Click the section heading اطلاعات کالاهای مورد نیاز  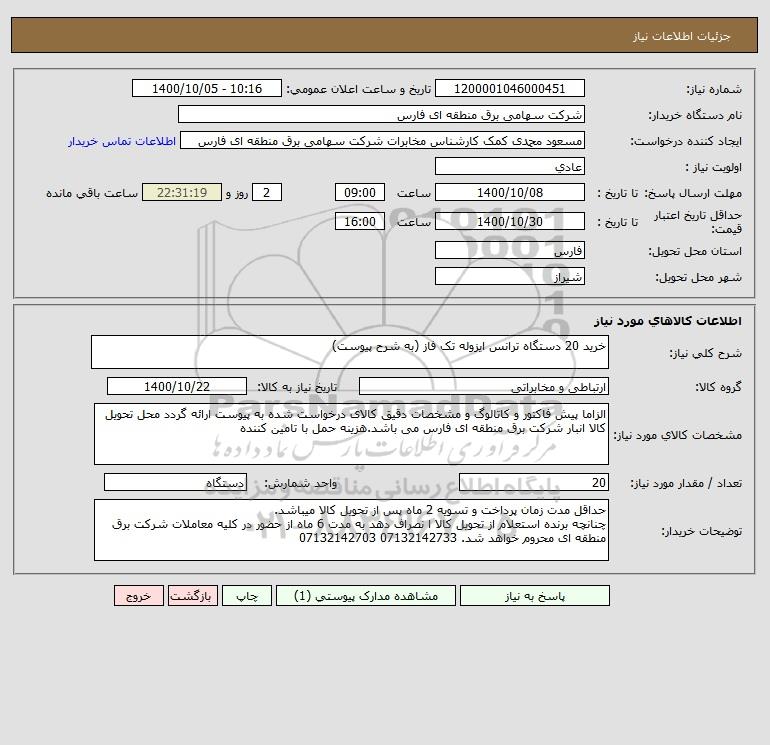coord(668,321)
